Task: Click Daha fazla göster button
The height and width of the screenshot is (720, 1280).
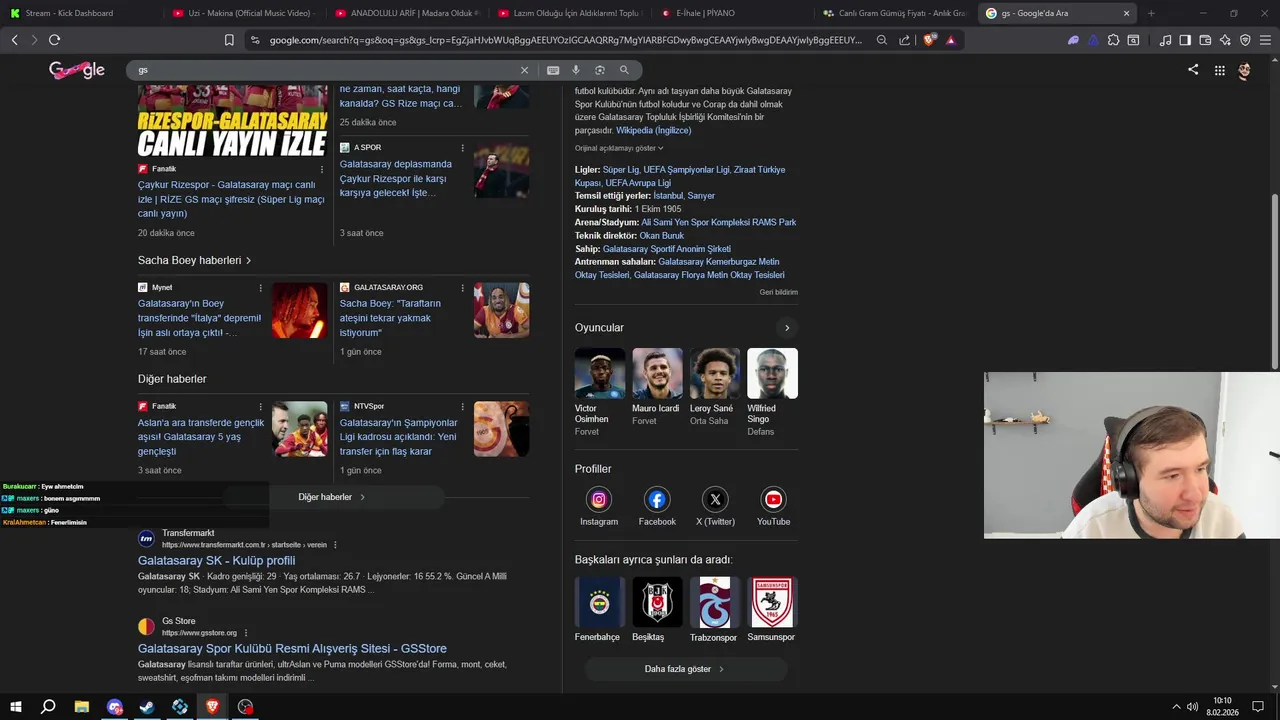Action: click(685, 669)
